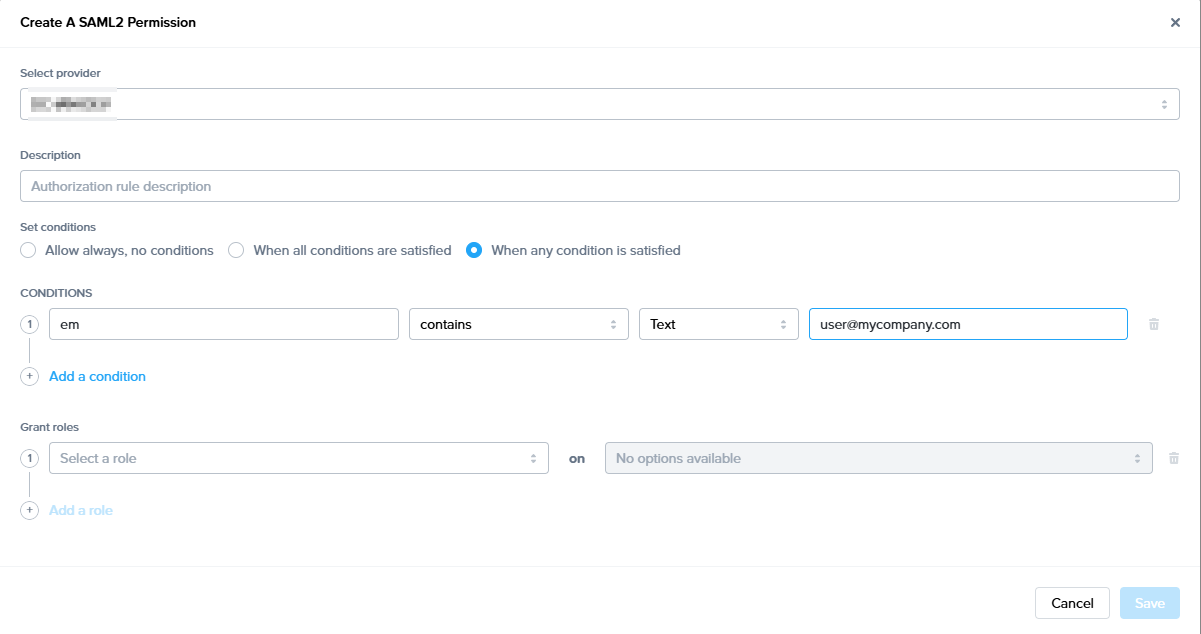Viewport: 1201px width, 634px height.
Task: Click the 'Add a condition' link
Action: tap(97, 377)
